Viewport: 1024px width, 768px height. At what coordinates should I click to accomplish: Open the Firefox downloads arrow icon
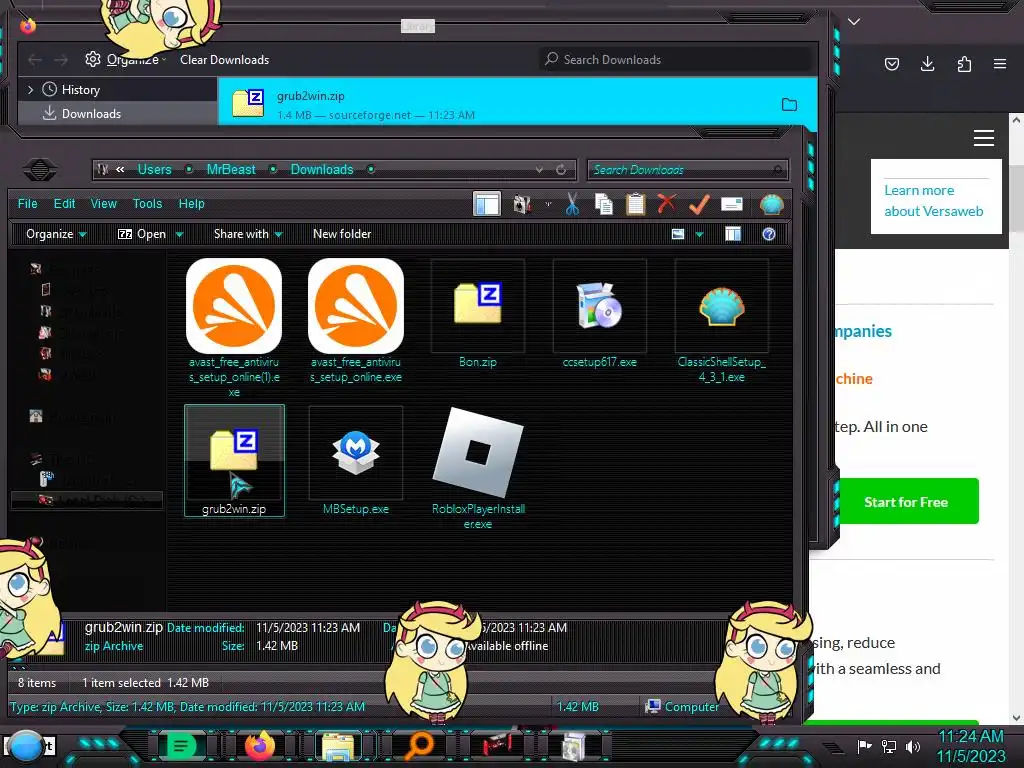pyautogui.click(x=927, y=64)
